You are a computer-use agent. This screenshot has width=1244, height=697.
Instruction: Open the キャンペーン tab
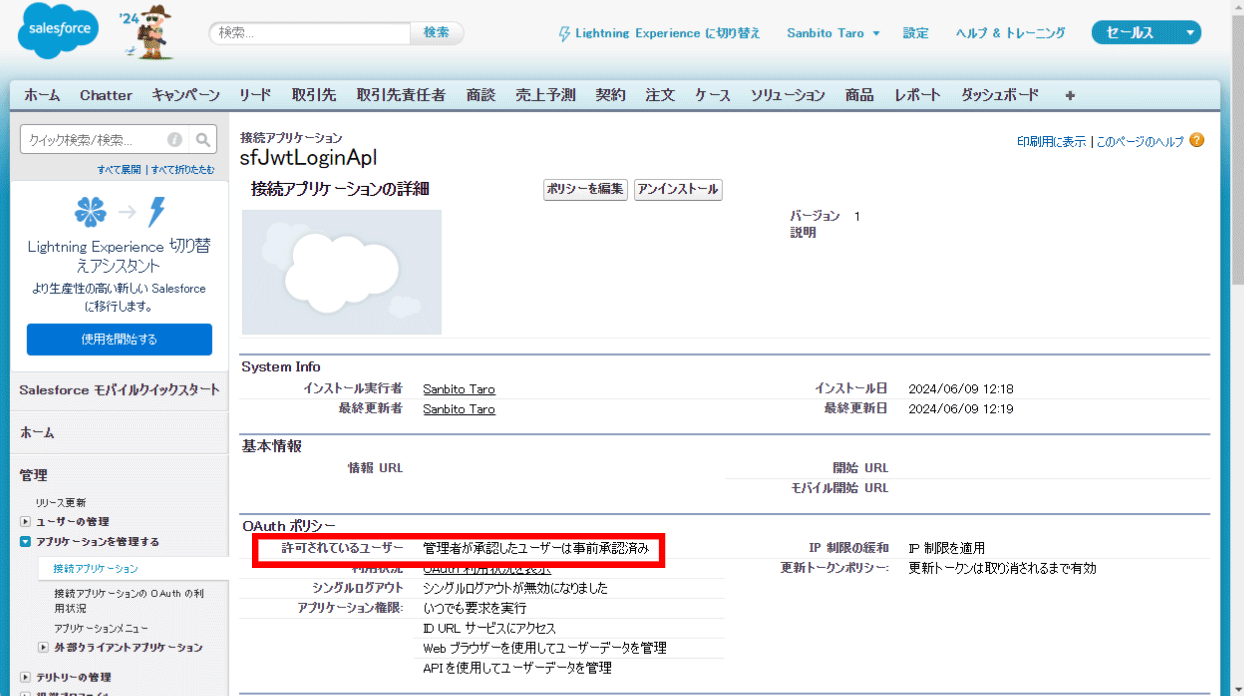[x=186, y=95]
